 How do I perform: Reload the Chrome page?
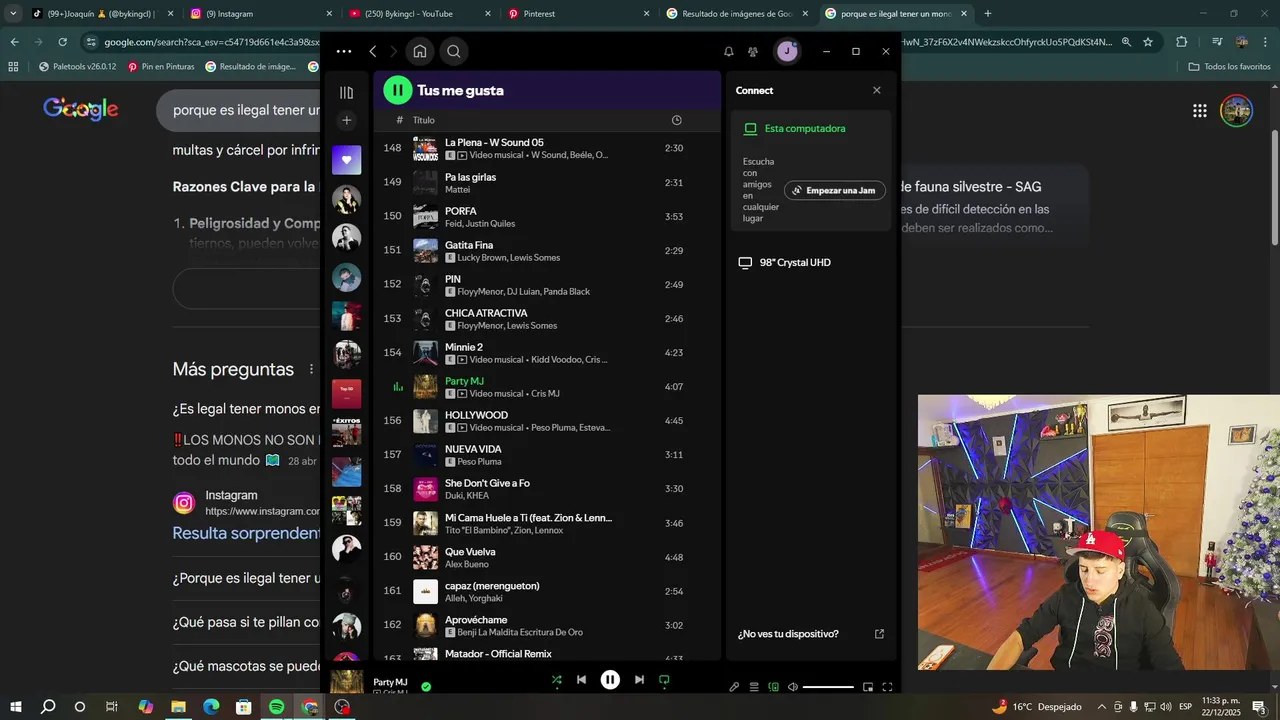pos(62,42)
